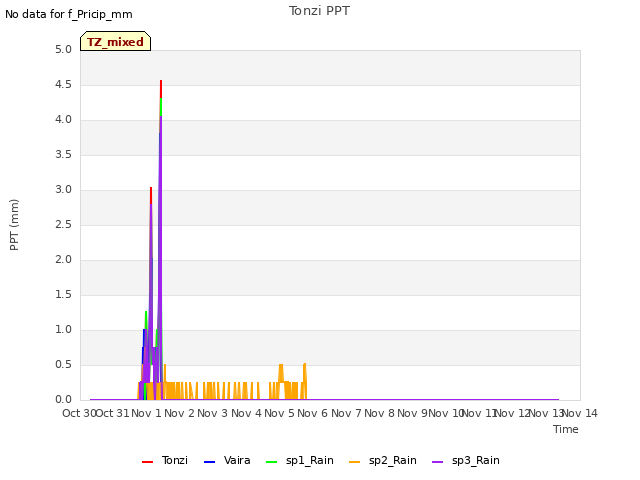Click the PPT (mm) y-axis label
The height and width of the screenshot is (480, 640).
(x=14, y=225)
